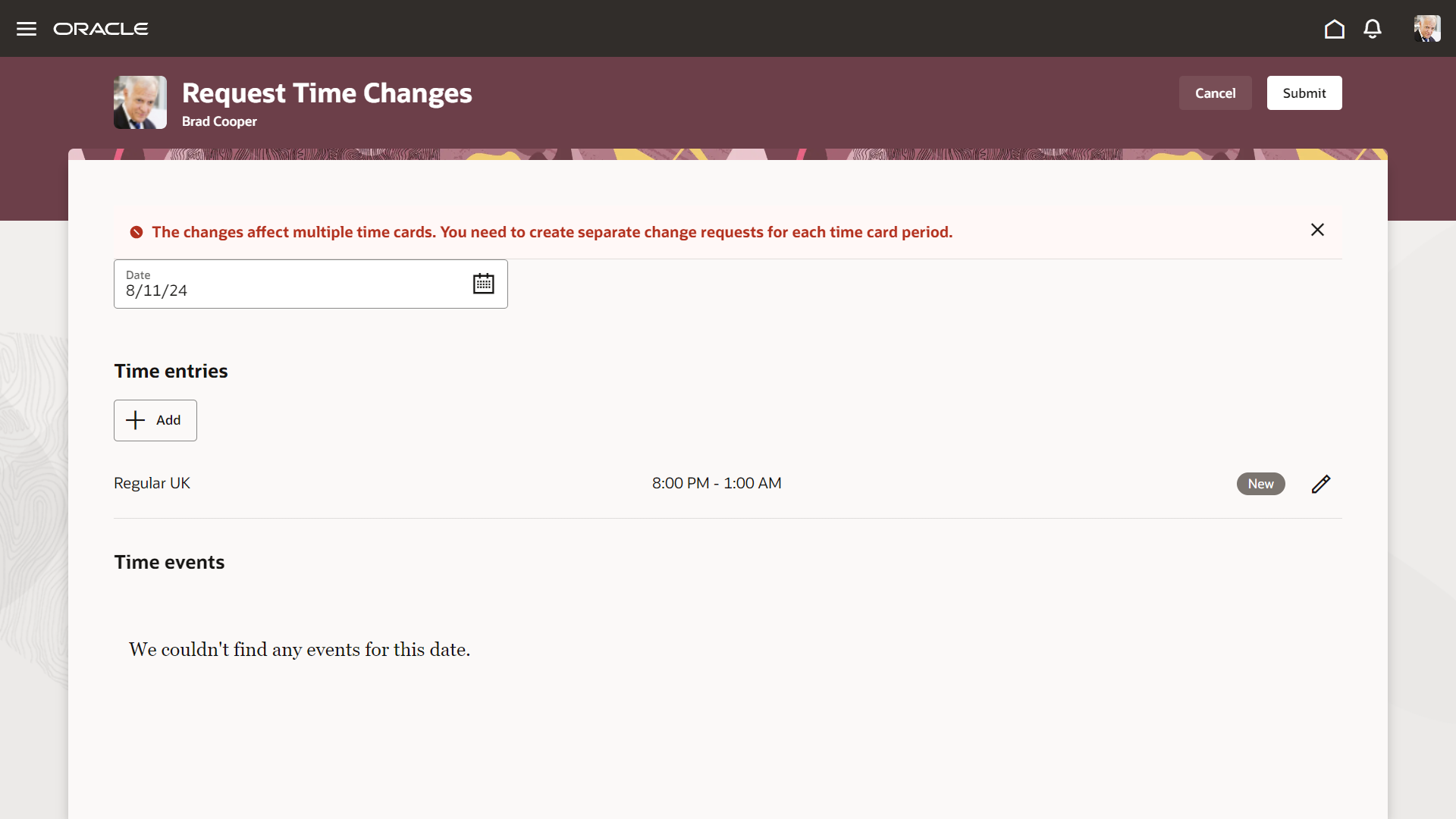Select the Add button for new time entry
Viewport: 1456px width, 819px height.
click(x=155, y=420)
